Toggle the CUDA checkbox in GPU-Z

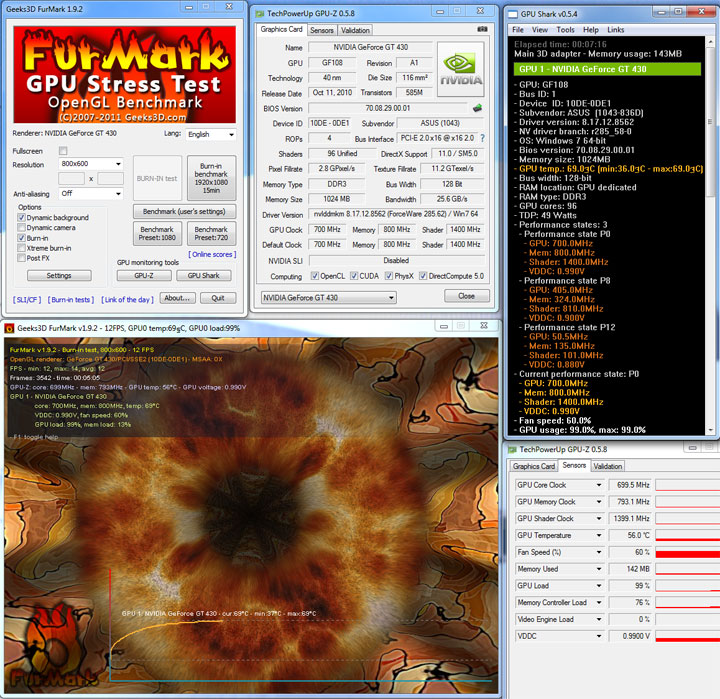354,276
